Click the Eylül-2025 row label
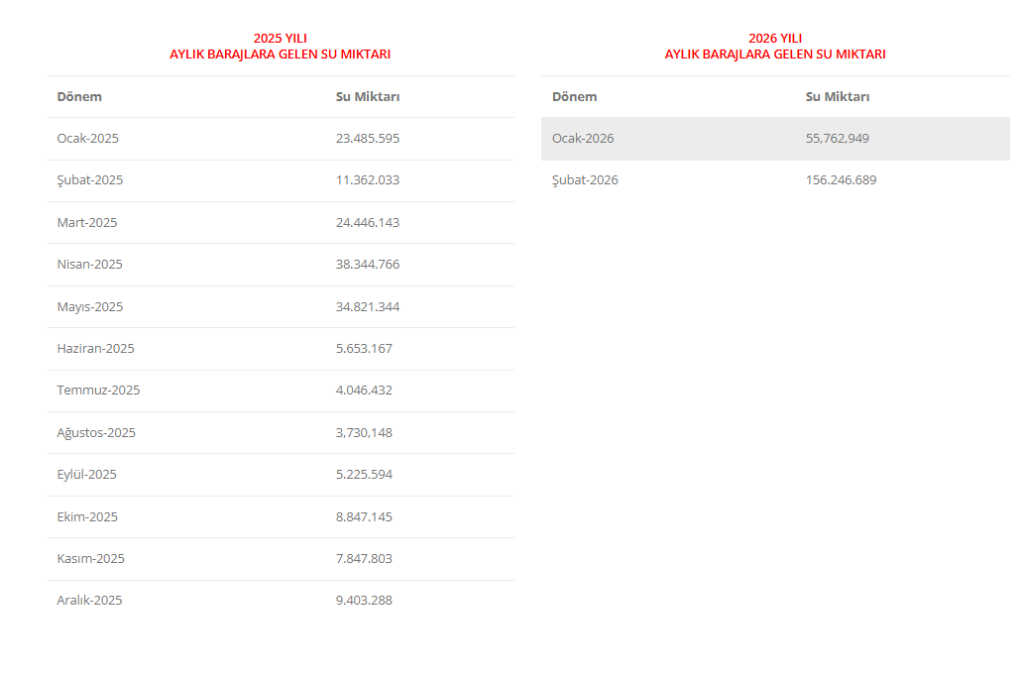 point(87,475)
